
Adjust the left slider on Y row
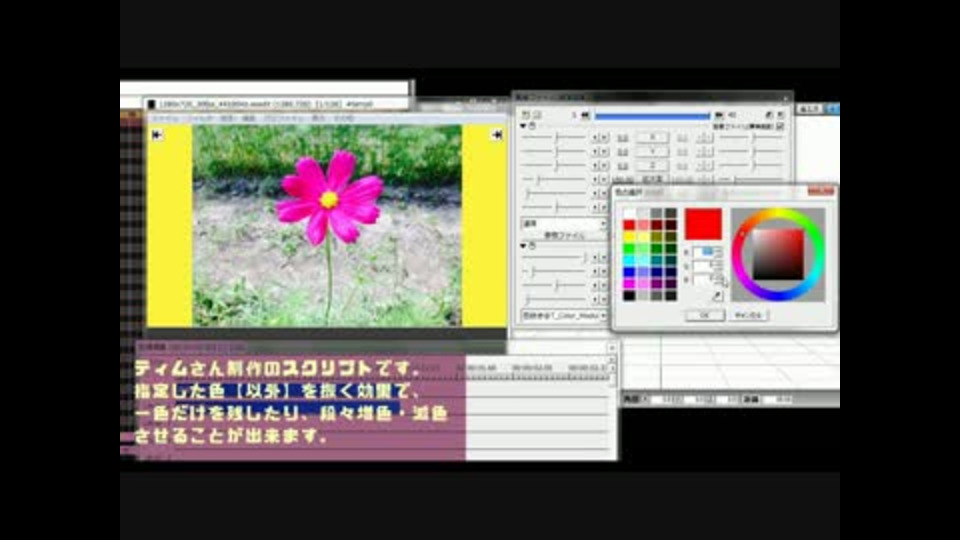click(556, 151)
